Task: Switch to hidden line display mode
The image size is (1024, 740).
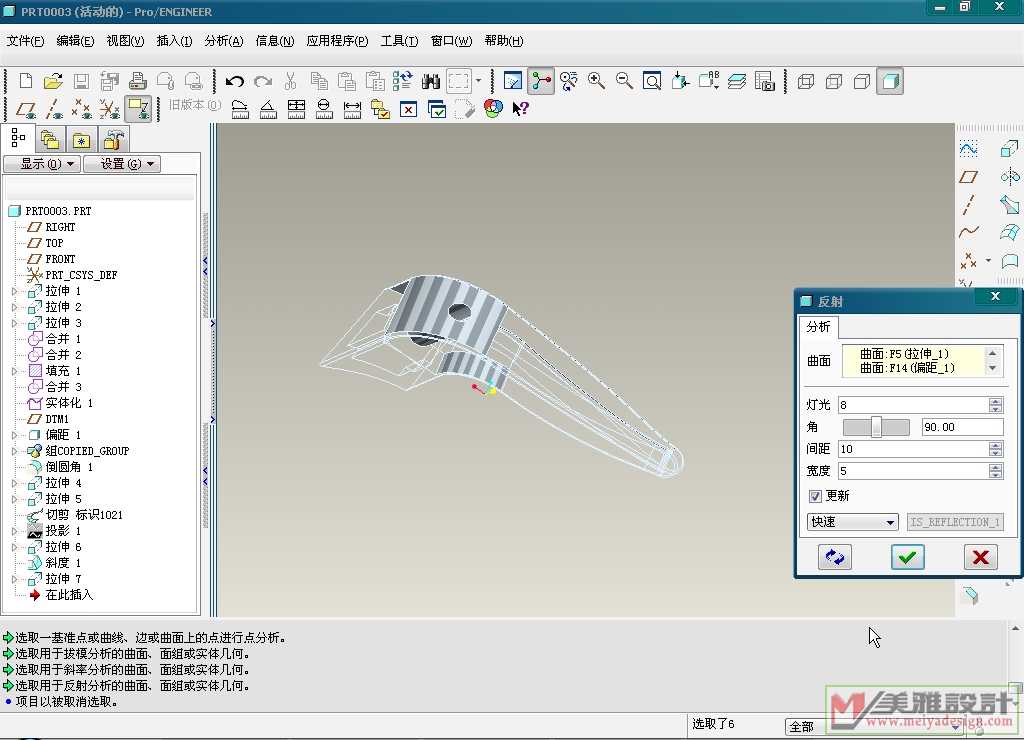Action: pyautogui.click(x=834, y=82)
